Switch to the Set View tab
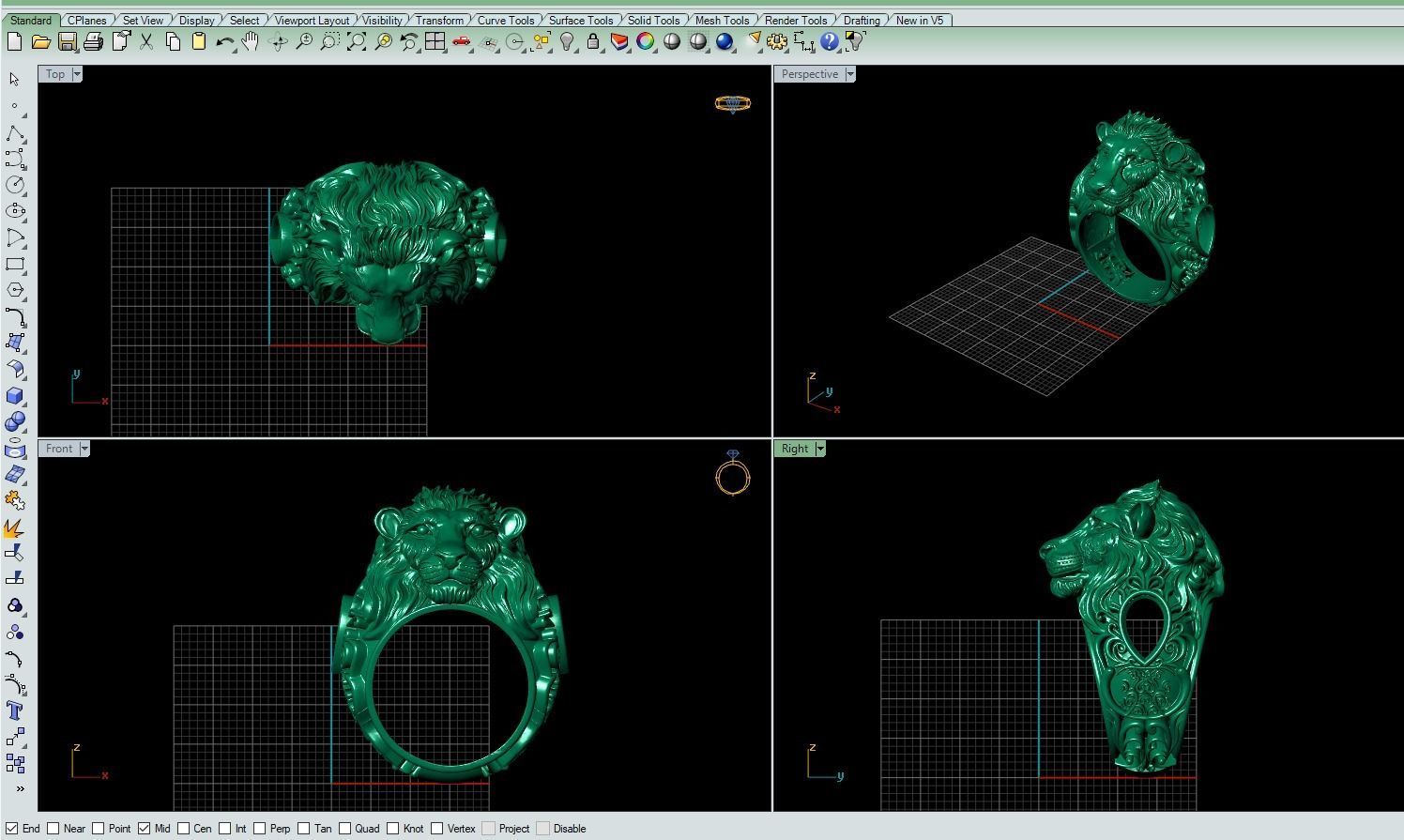 click(x=143, y=20)
